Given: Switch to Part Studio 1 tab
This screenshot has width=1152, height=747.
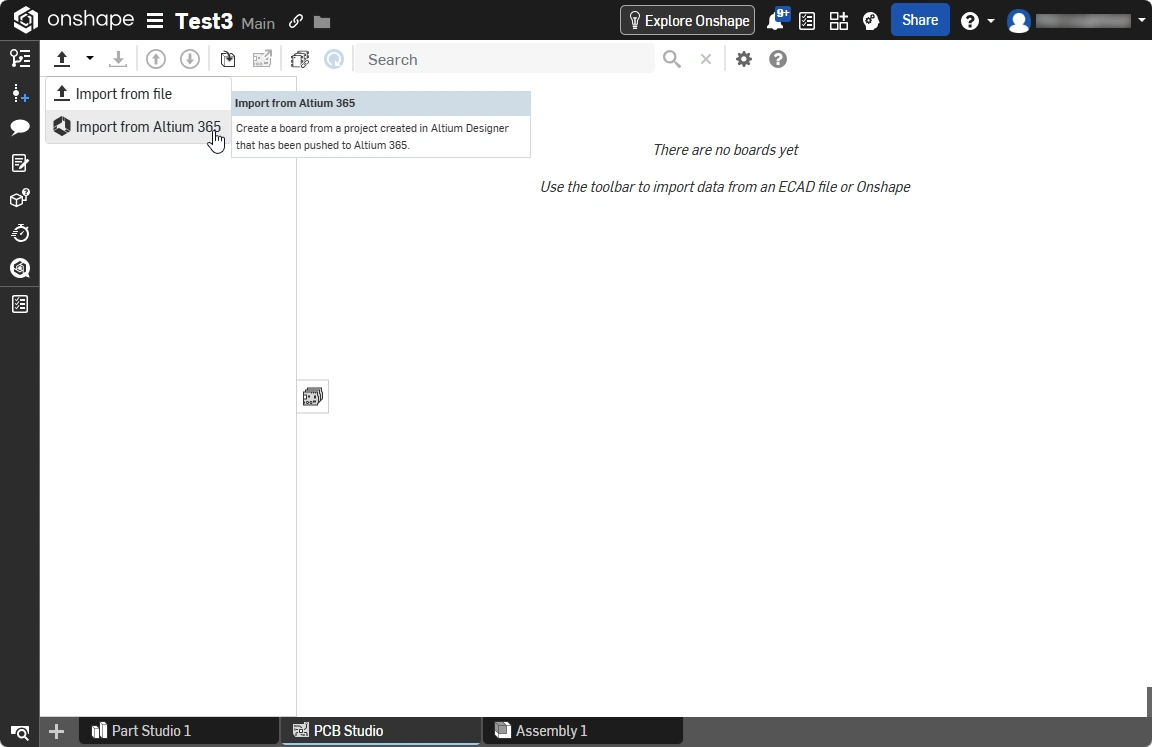Looking at the screenshot, I should click(x=179, y=731).
